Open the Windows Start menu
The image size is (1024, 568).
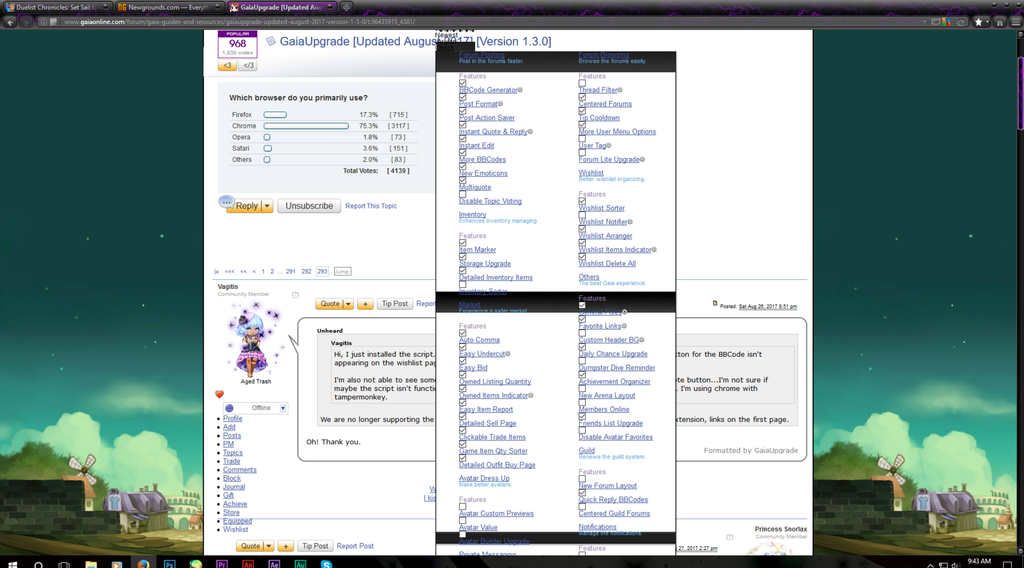coord(12,563)
